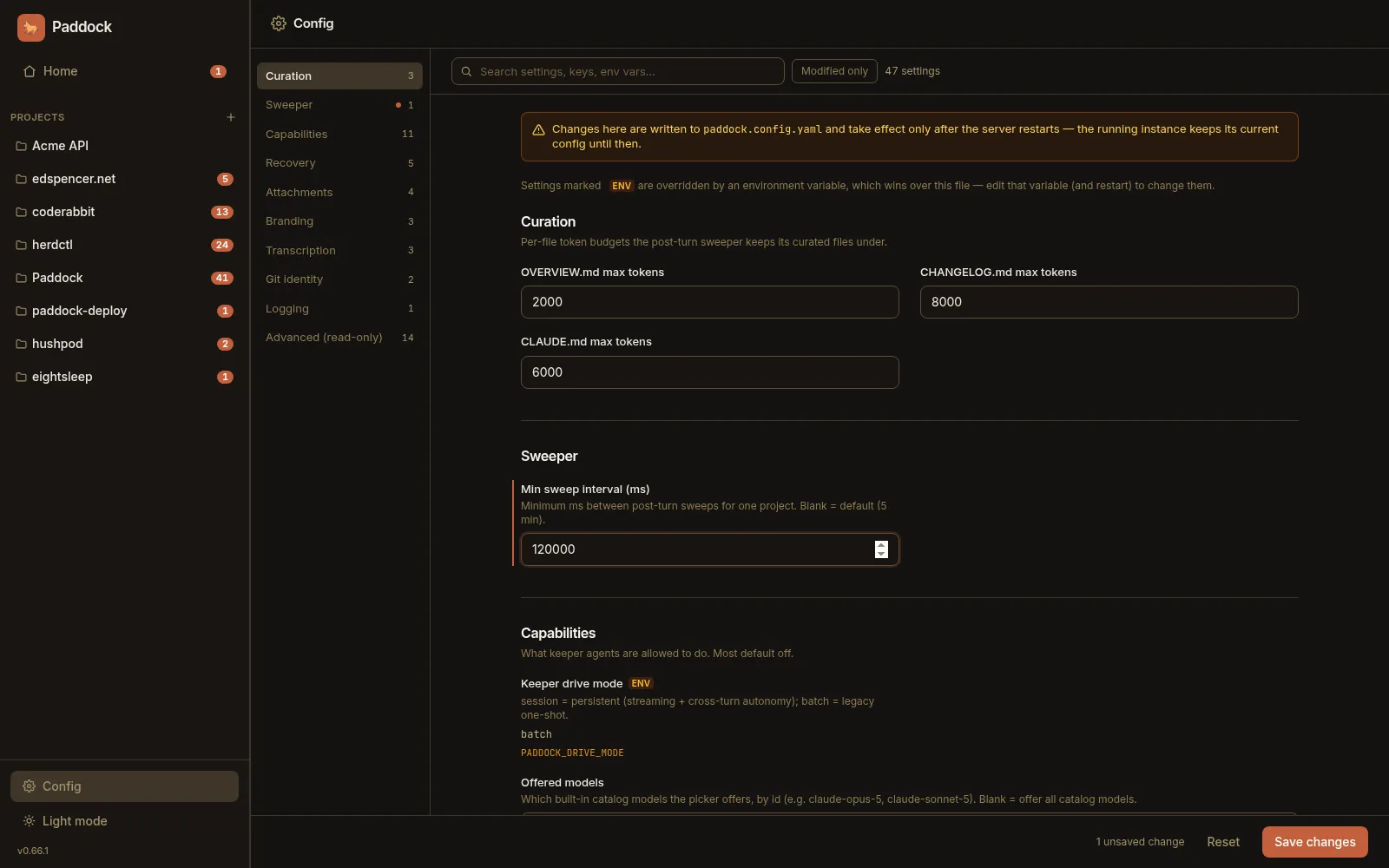
Task: Open the Advanced (read-only) section
Action: coord(339,338)
